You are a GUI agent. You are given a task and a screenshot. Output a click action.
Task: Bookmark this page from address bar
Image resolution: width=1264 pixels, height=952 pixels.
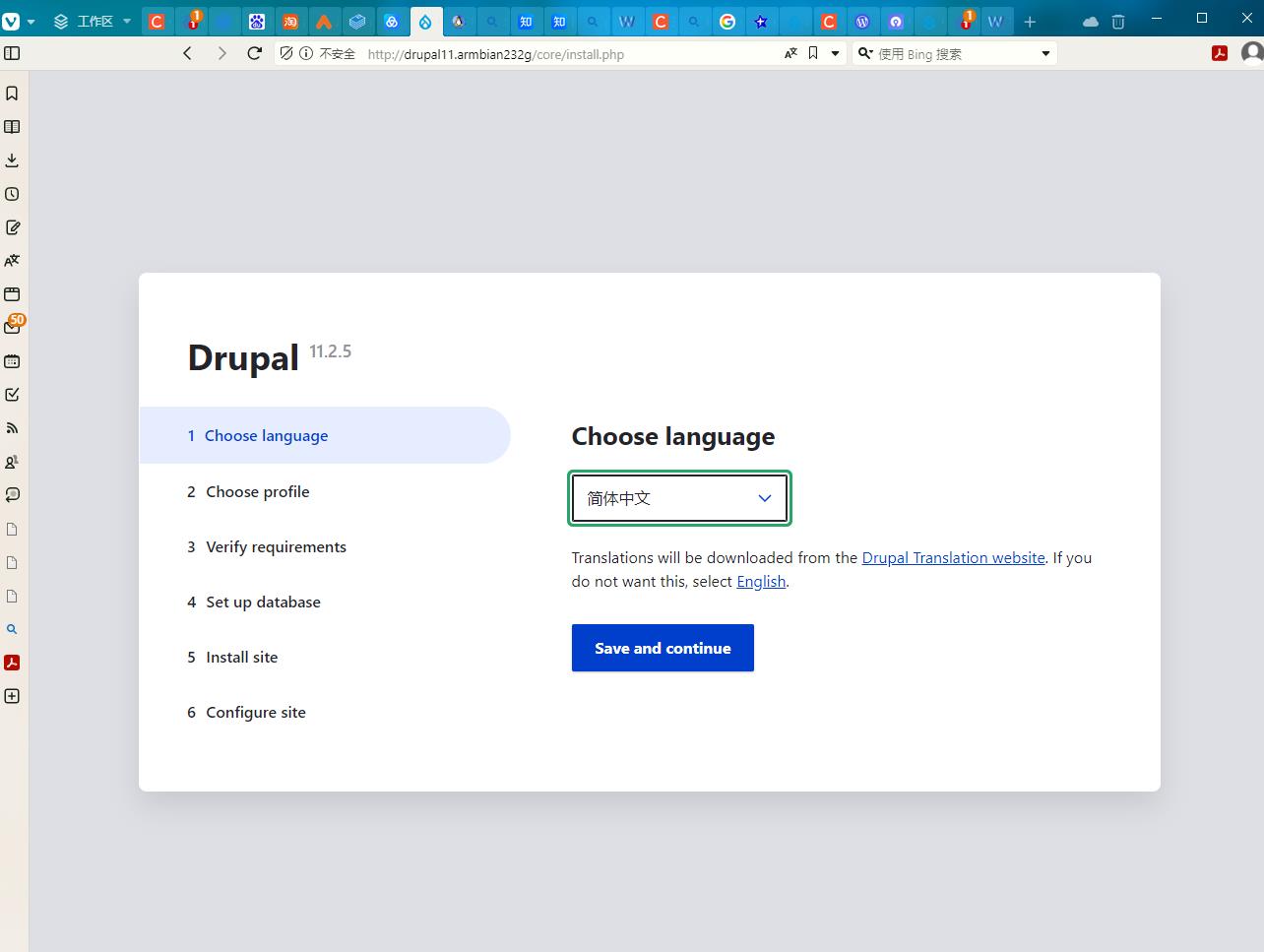pyautogui.click(x=813, y=53)
